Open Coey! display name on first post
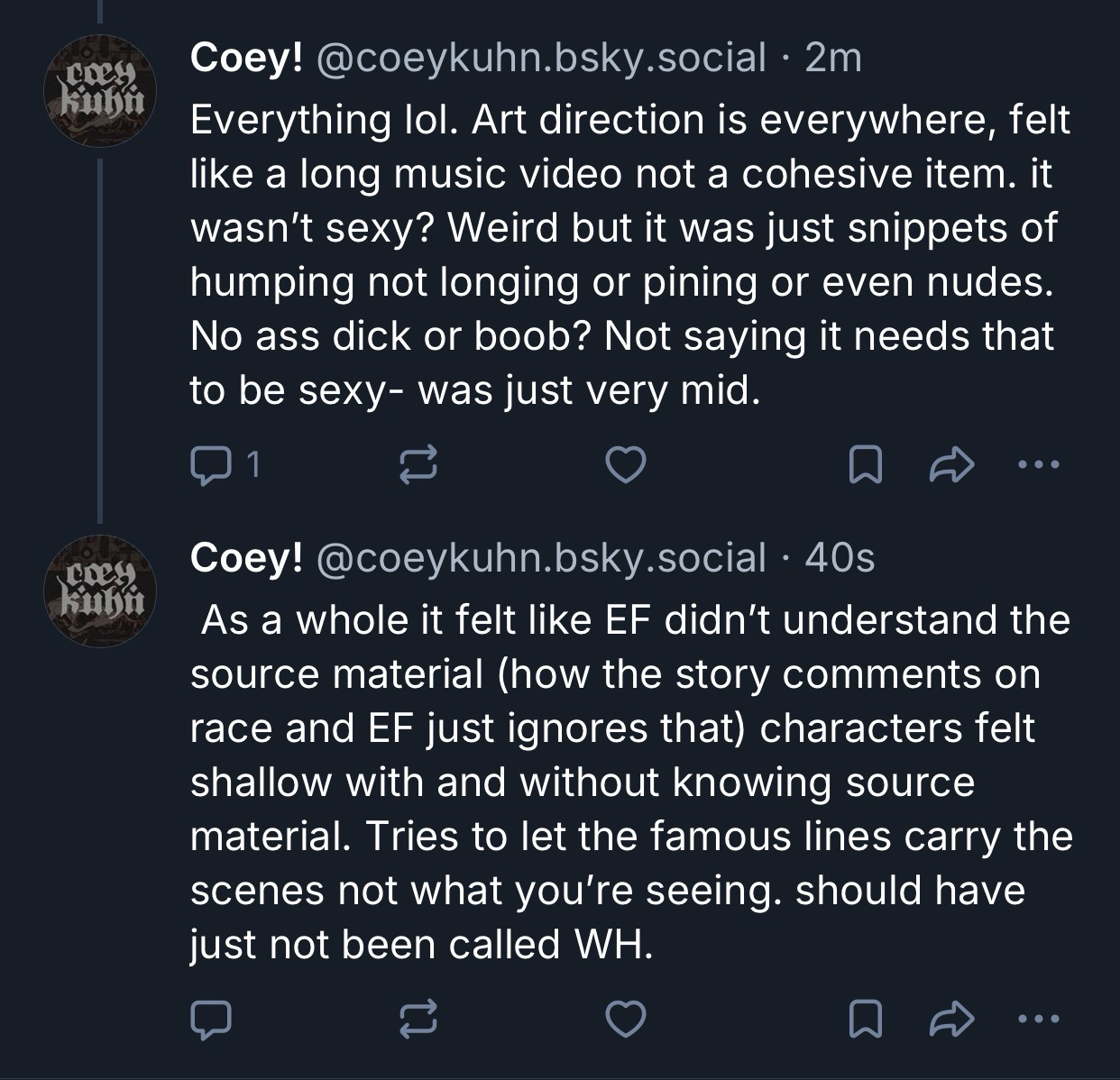The height and width of the screenshot is (1080, 1120). [245, 58]
